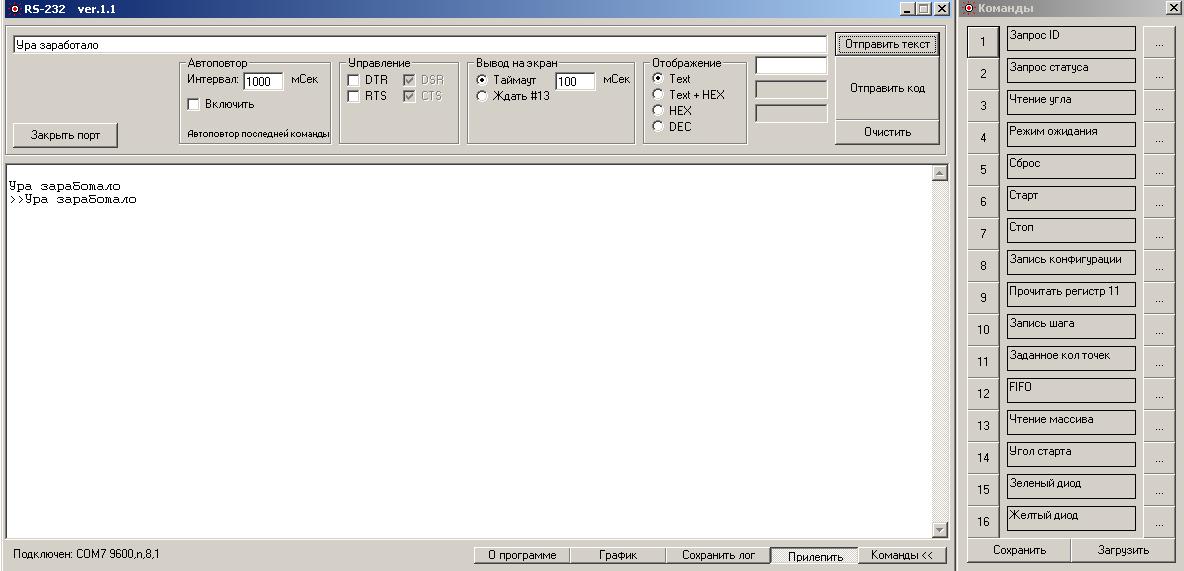1184x571 pixels.
Task: Click numbered button 1 for Запрос ID
Action: pyautogui.click(x=983, y=42)
